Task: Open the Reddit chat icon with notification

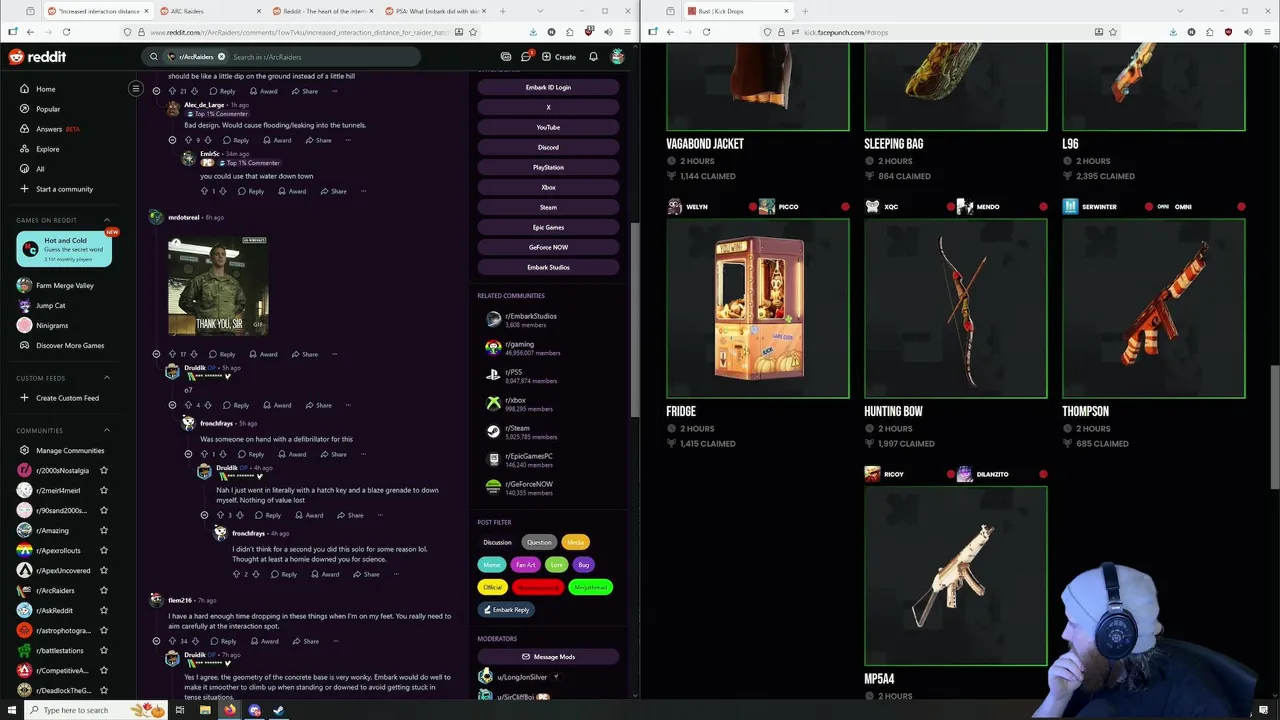Action: (x=526, y=57)
